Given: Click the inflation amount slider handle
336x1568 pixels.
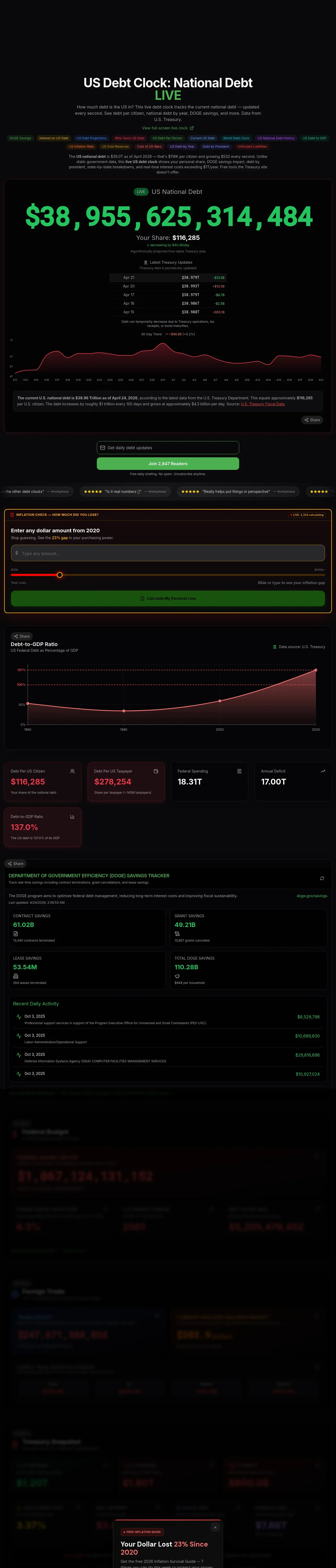Looking at the screenshot, I should pyautogui.click(x=59, y=575).
